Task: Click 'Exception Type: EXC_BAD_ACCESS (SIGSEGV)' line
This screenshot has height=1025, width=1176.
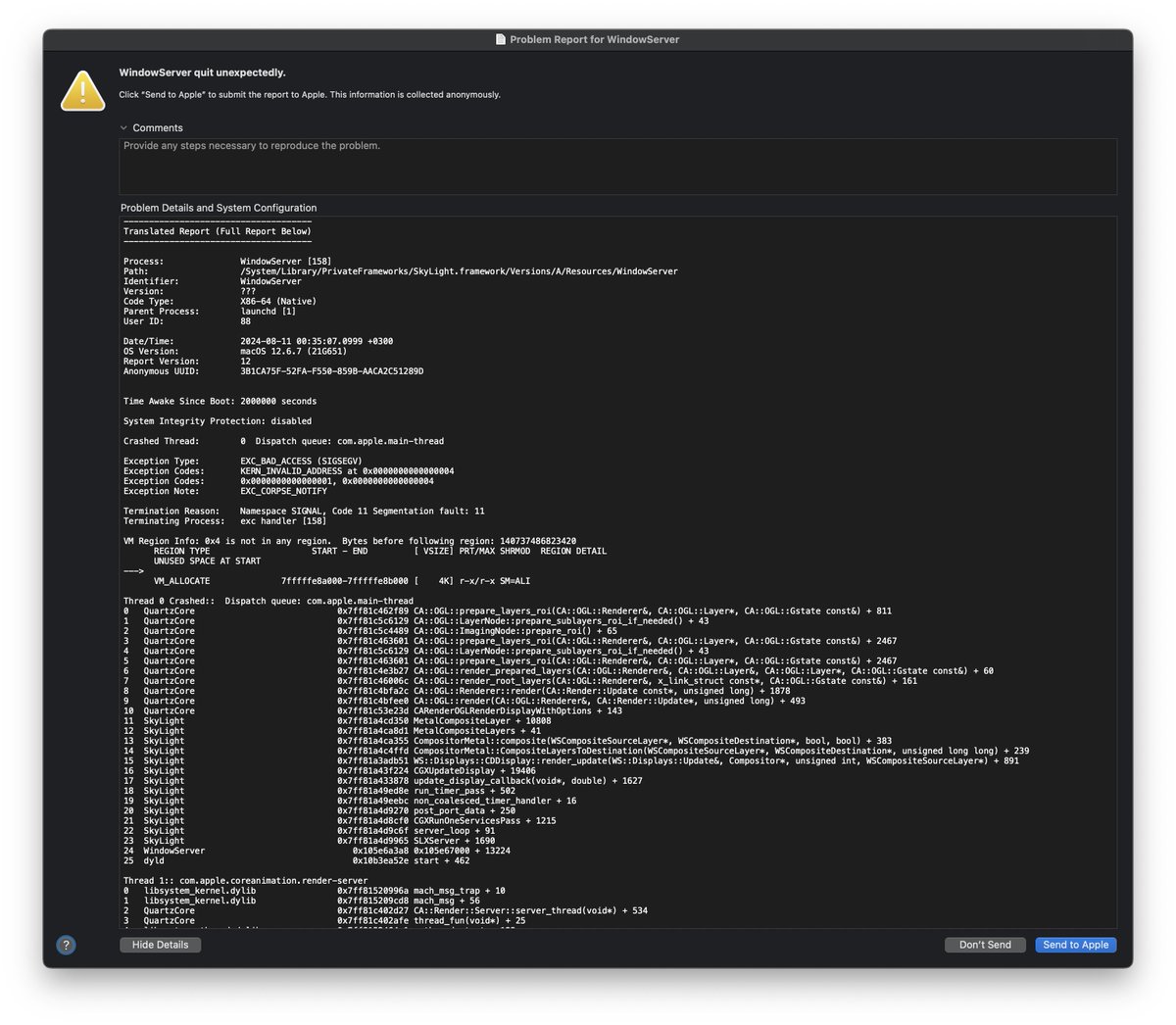Action: 243,462
